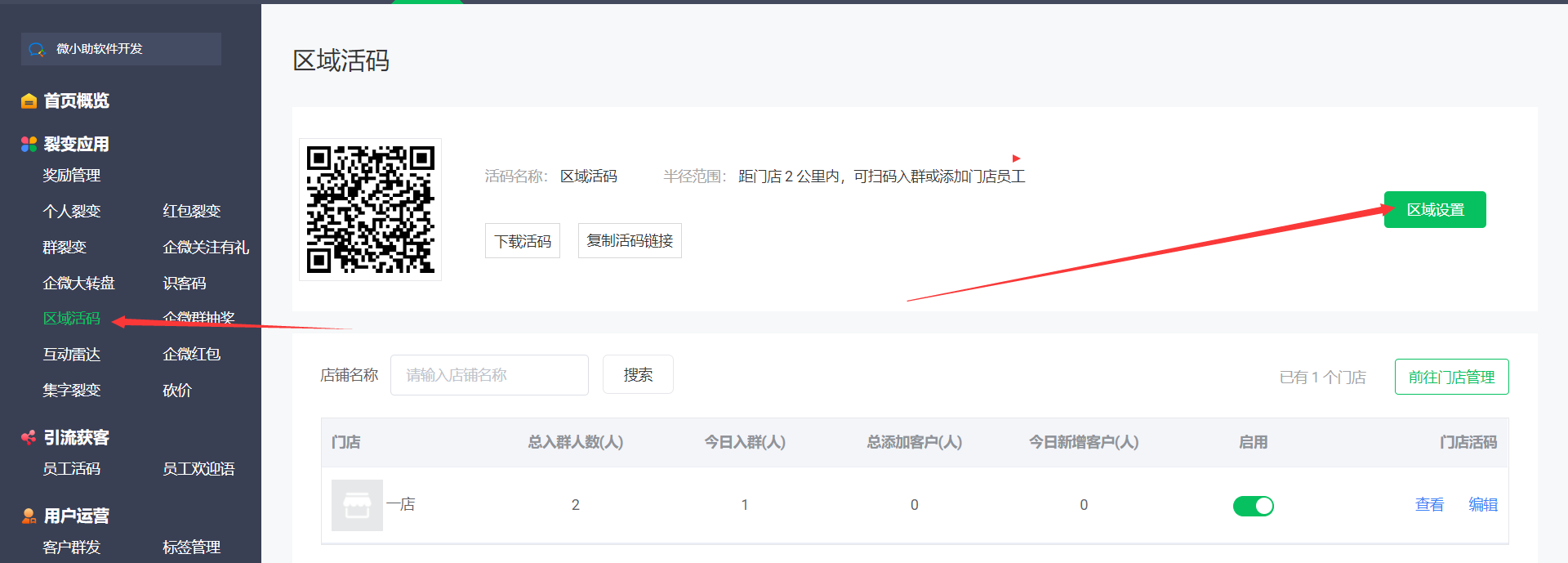Click the 总添加客户(人) column header
Viewport: 1568px width, 563px height.
pos(915,442)
